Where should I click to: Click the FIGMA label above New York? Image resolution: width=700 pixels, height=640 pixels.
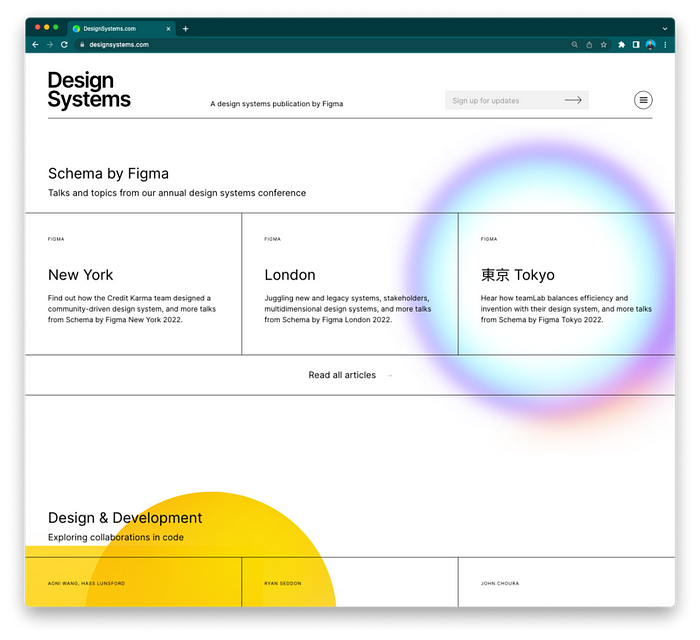(x=56, y=239)
